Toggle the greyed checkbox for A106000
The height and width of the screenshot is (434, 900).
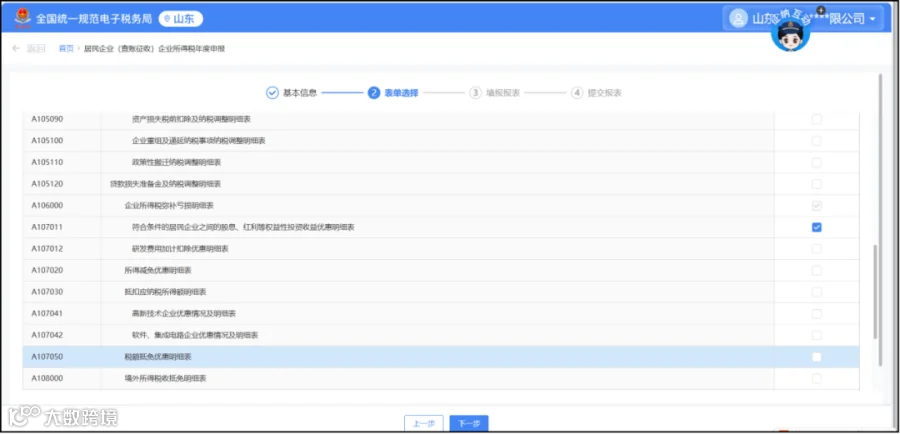[x=816, y=206]
